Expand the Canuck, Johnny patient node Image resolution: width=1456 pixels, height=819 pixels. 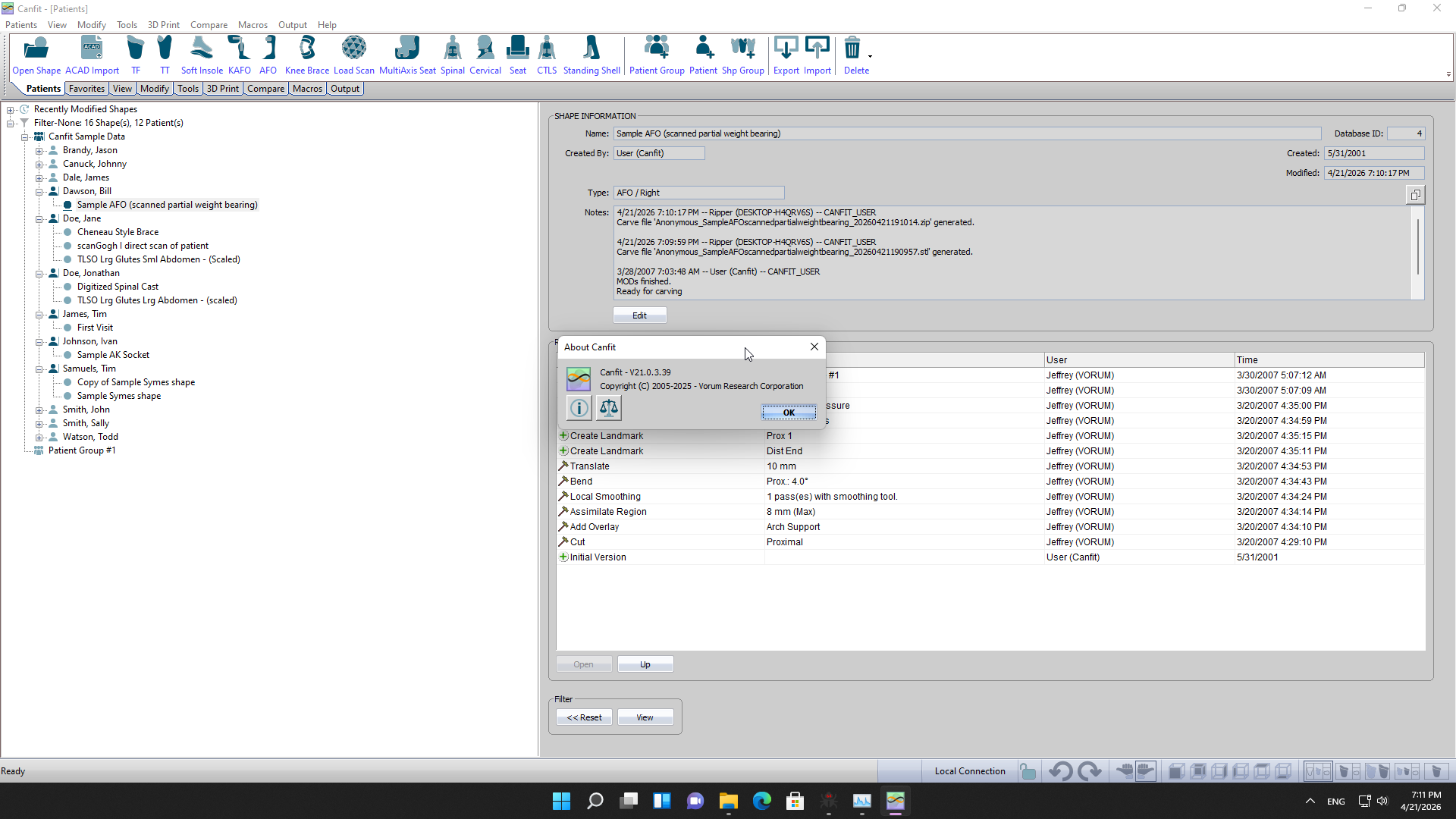click(x=39, y=165)
